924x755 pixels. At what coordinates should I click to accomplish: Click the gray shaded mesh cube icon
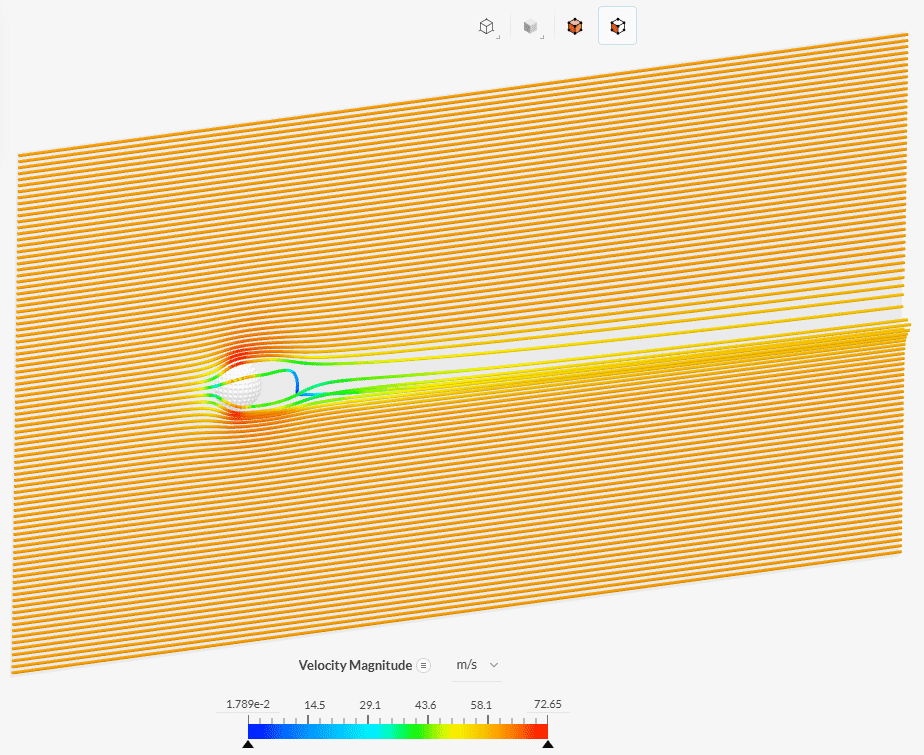530,27
